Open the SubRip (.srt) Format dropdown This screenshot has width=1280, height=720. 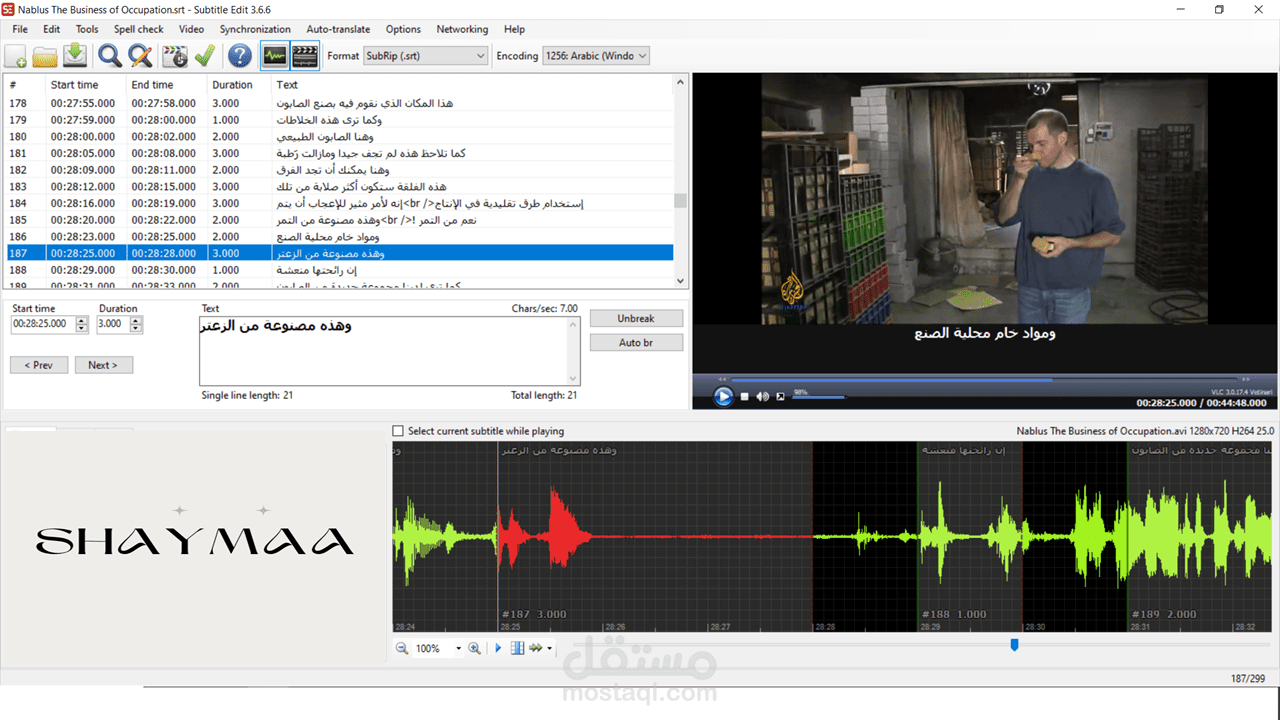pyautogui.click(x=425, y=56)
